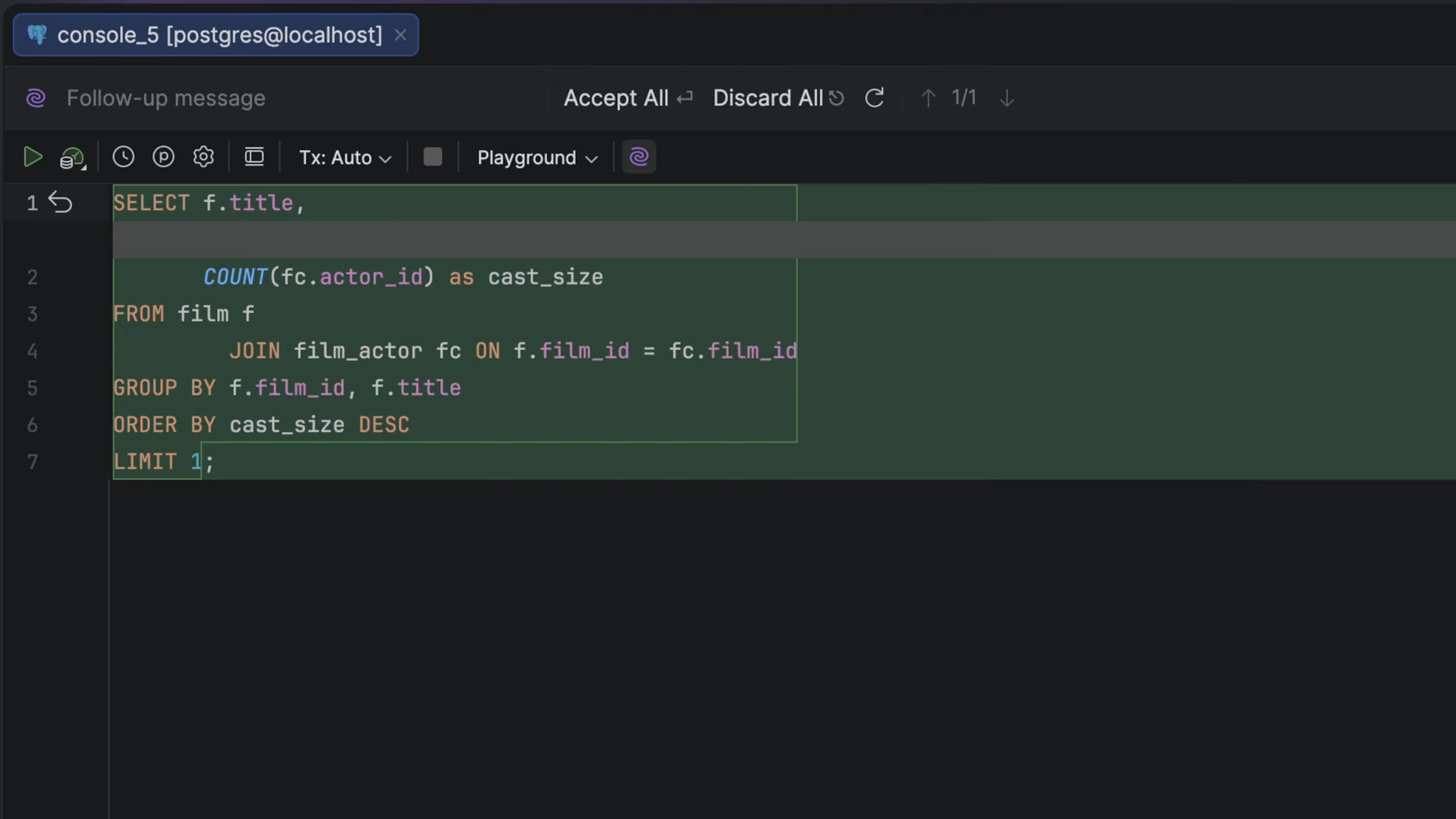Open query history clock icon
This screenshot has width=1456, height=819.
click(123, 156)
